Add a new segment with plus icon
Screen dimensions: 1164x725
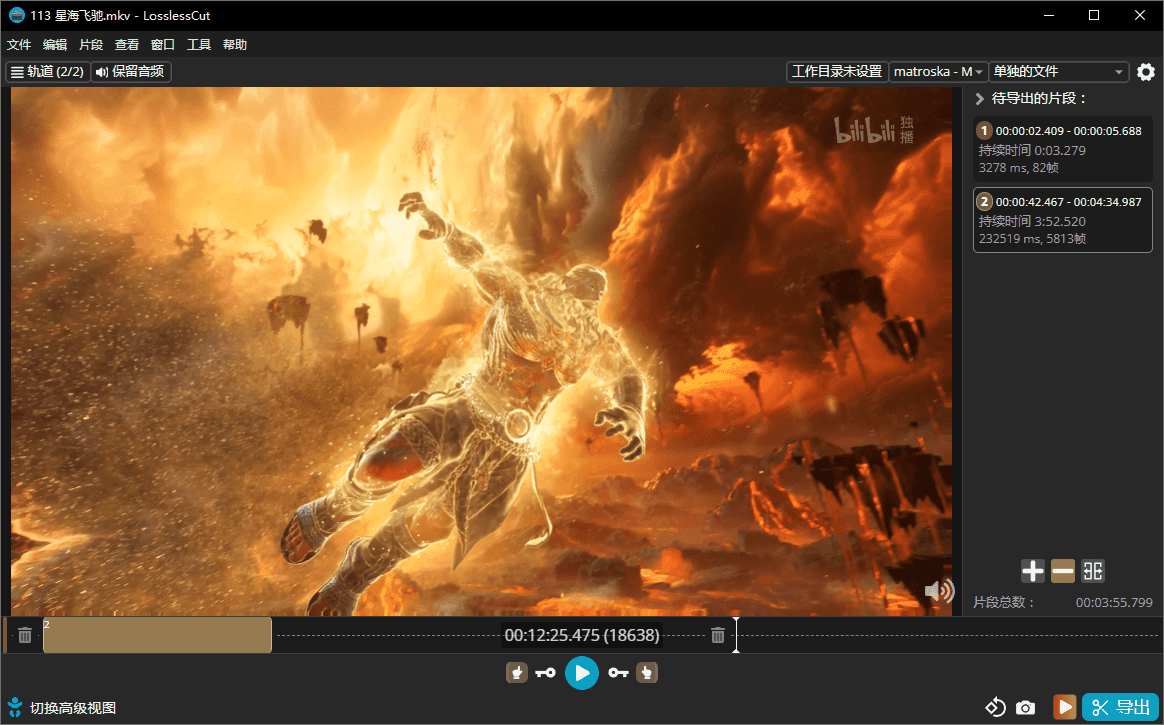pos(1032,571)
